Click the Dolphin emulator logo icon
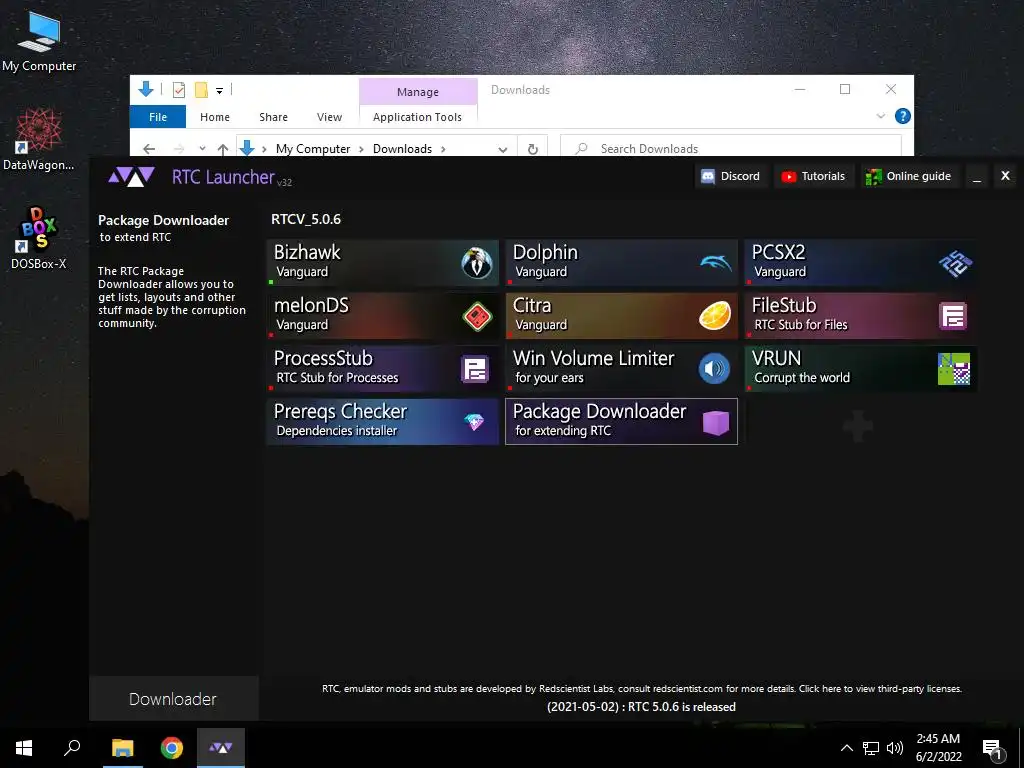Image resolution: width=1024 pixels, height=768 pixels. 716,263
